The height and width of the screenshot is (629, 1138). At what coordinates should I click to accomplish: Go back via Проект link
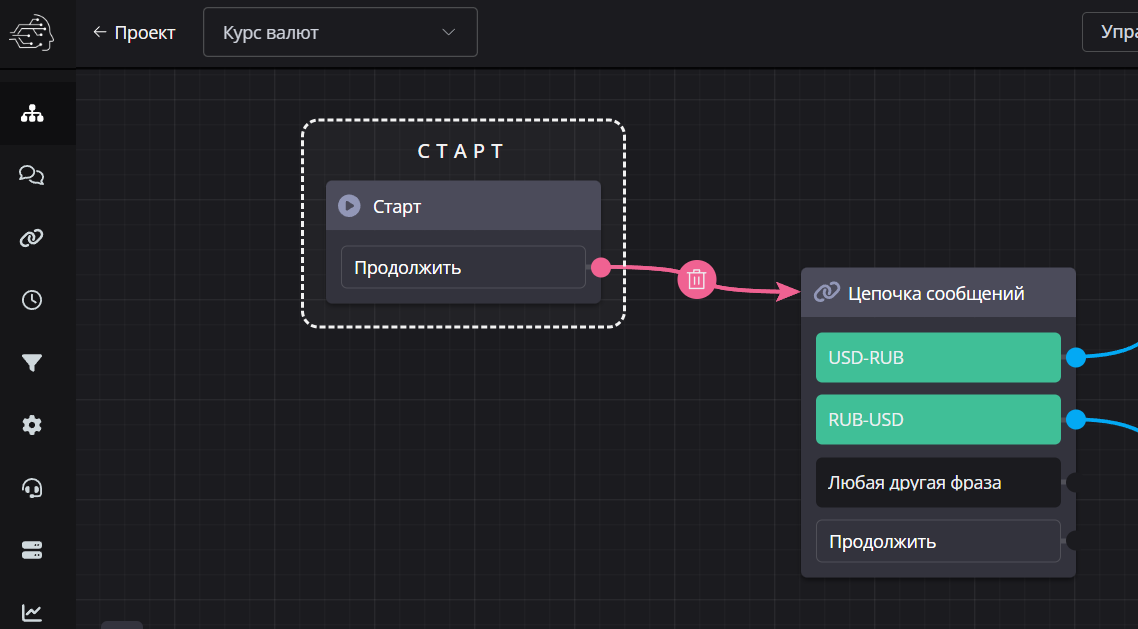click(134, 33)
